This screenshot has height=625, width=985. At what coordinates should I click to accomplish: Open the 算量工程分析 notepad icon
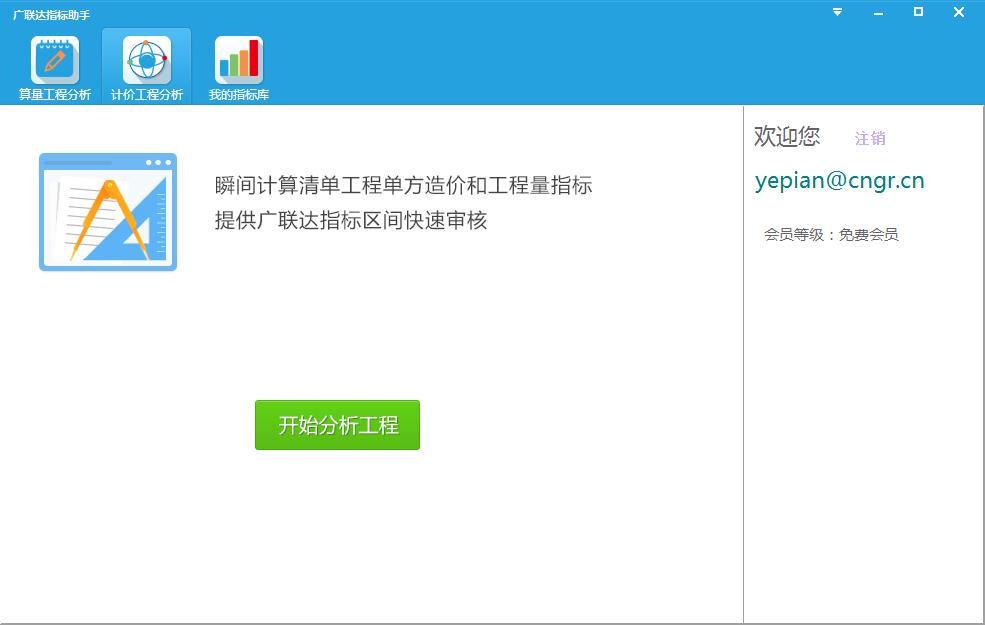coord(55,60)
